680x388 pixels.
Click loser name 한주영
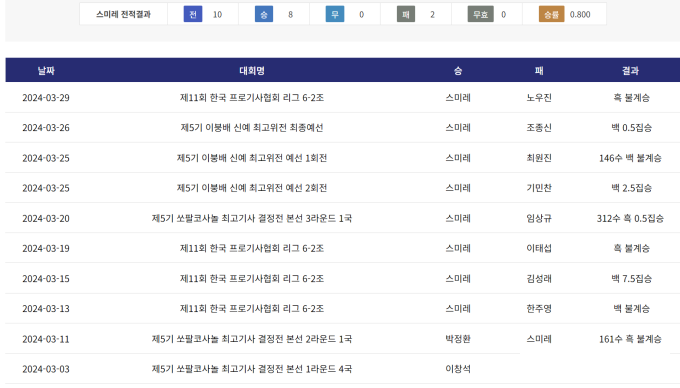[x=539, y=308]
